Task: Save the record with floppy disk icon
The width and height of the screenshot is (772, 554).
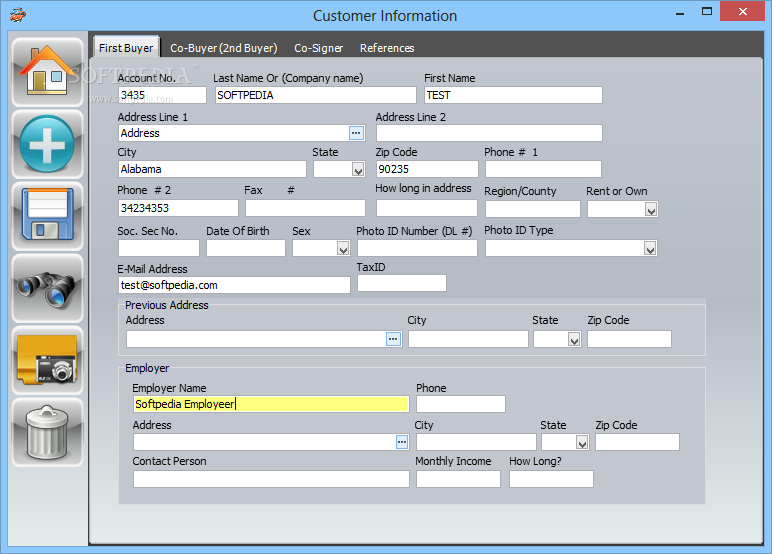Action: point(47,216)
